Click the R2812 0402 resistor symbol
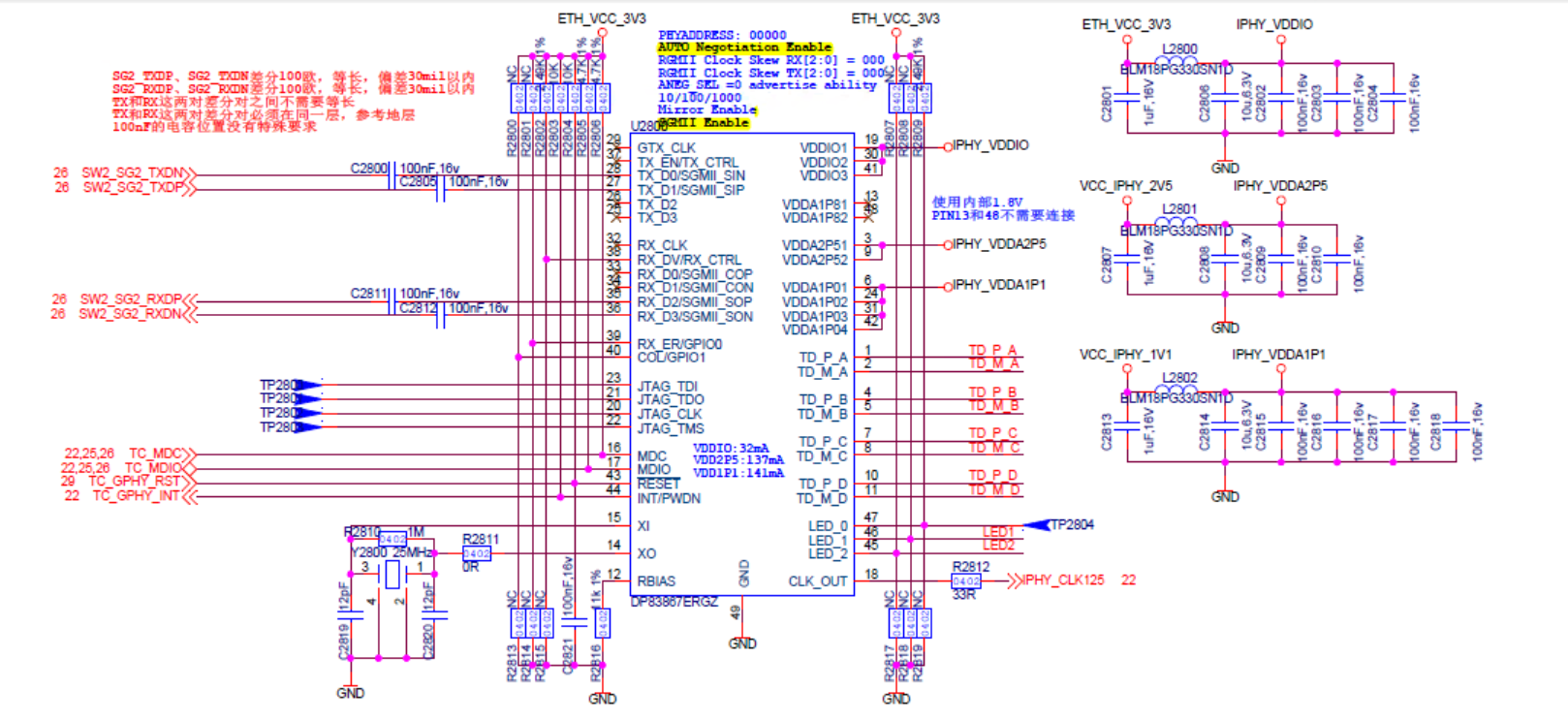 pos(966,581)
